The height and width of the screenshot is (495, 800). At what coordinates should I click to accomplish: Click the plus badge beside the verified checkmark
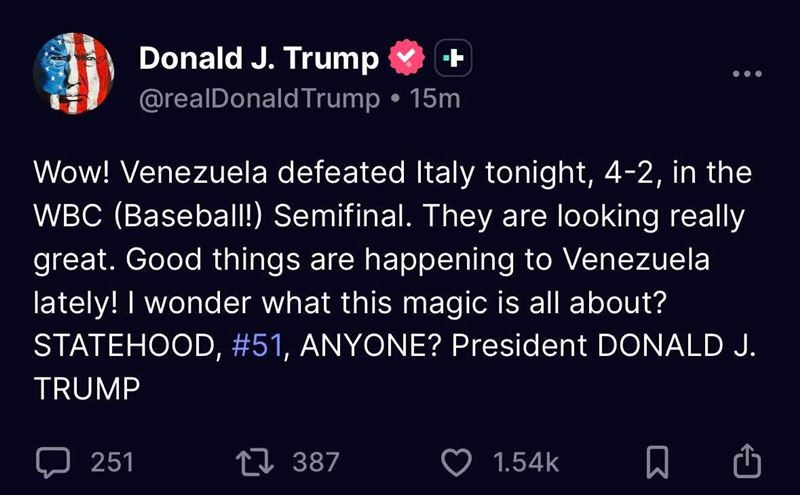pos(454,59)
